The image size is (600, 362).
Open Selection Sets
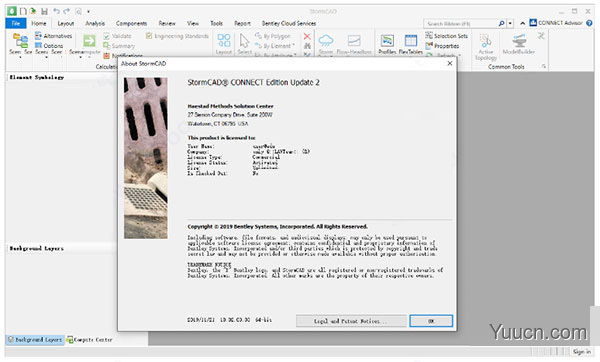tap(447, 36)
